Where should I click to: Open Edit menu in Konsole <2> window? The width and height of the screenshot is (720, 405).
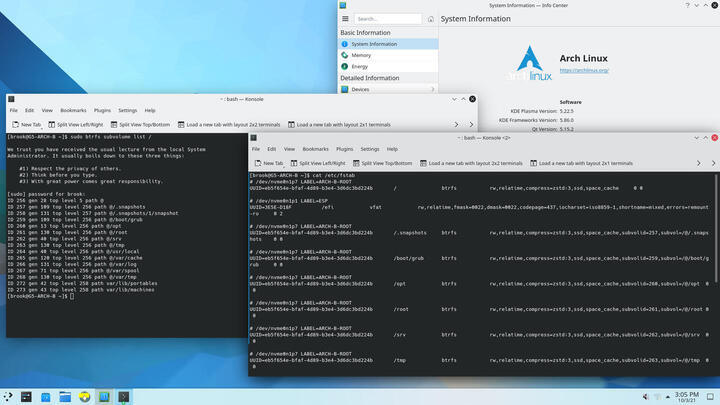pos(271,149)
